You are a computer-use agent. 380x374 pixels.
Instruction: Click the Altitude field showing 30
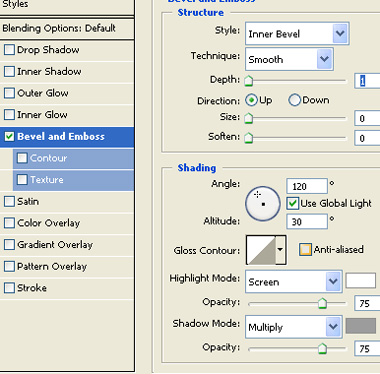[307, 221]
